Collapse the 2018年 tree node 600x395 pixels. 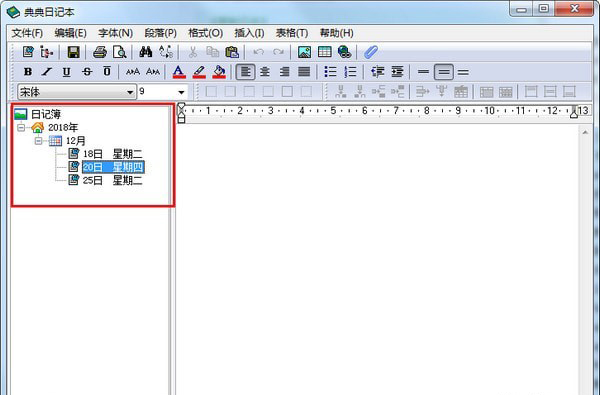pyautogui.click(x=21, y=127)
